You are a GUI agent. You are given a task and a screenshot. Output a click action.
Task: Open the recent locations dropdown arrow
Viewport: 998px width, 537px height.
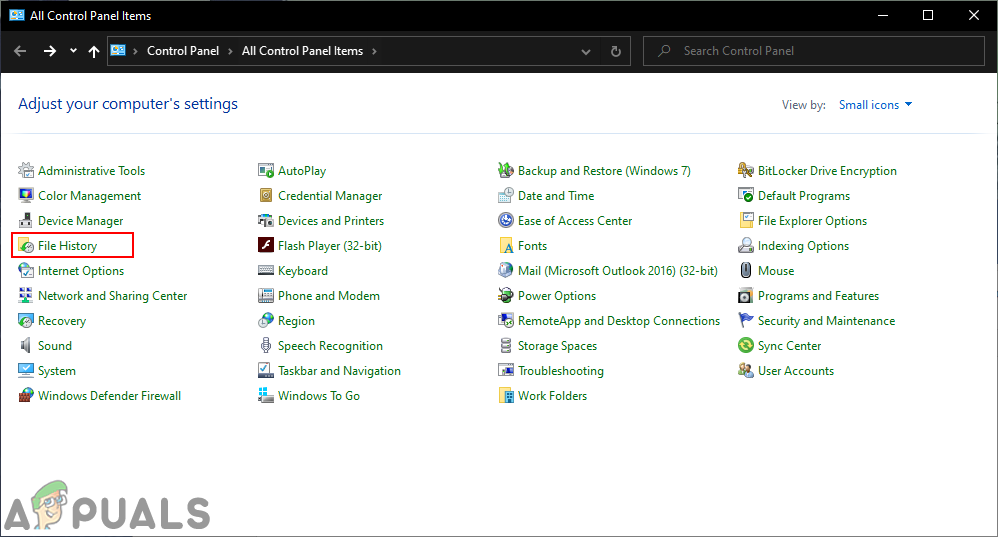[x=73, y=51]
